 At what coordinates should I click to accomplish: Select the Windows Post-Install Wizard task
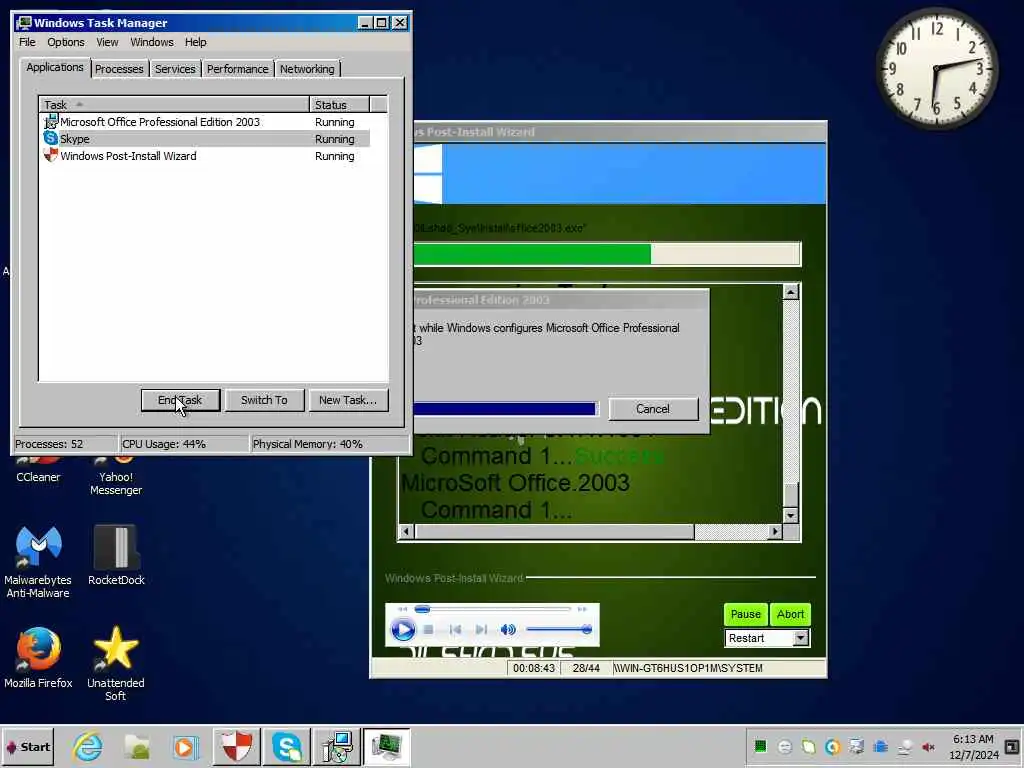[204, 156]
